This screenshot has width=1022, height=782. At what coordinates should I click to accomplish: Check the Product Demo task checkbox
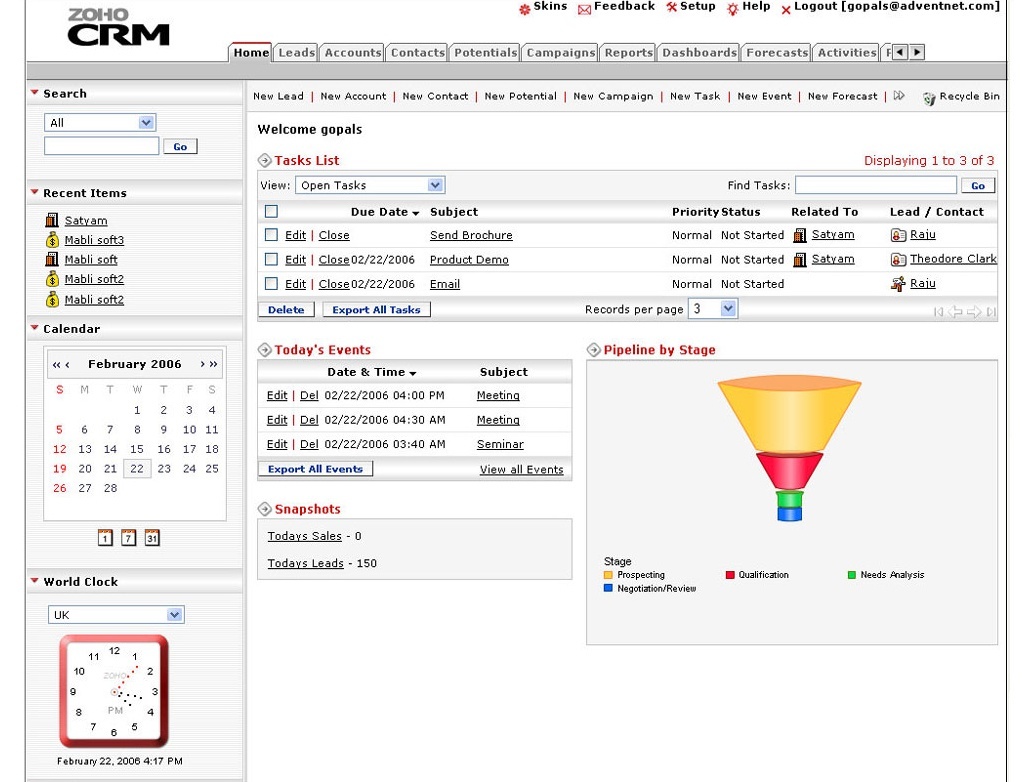point(270,259)
